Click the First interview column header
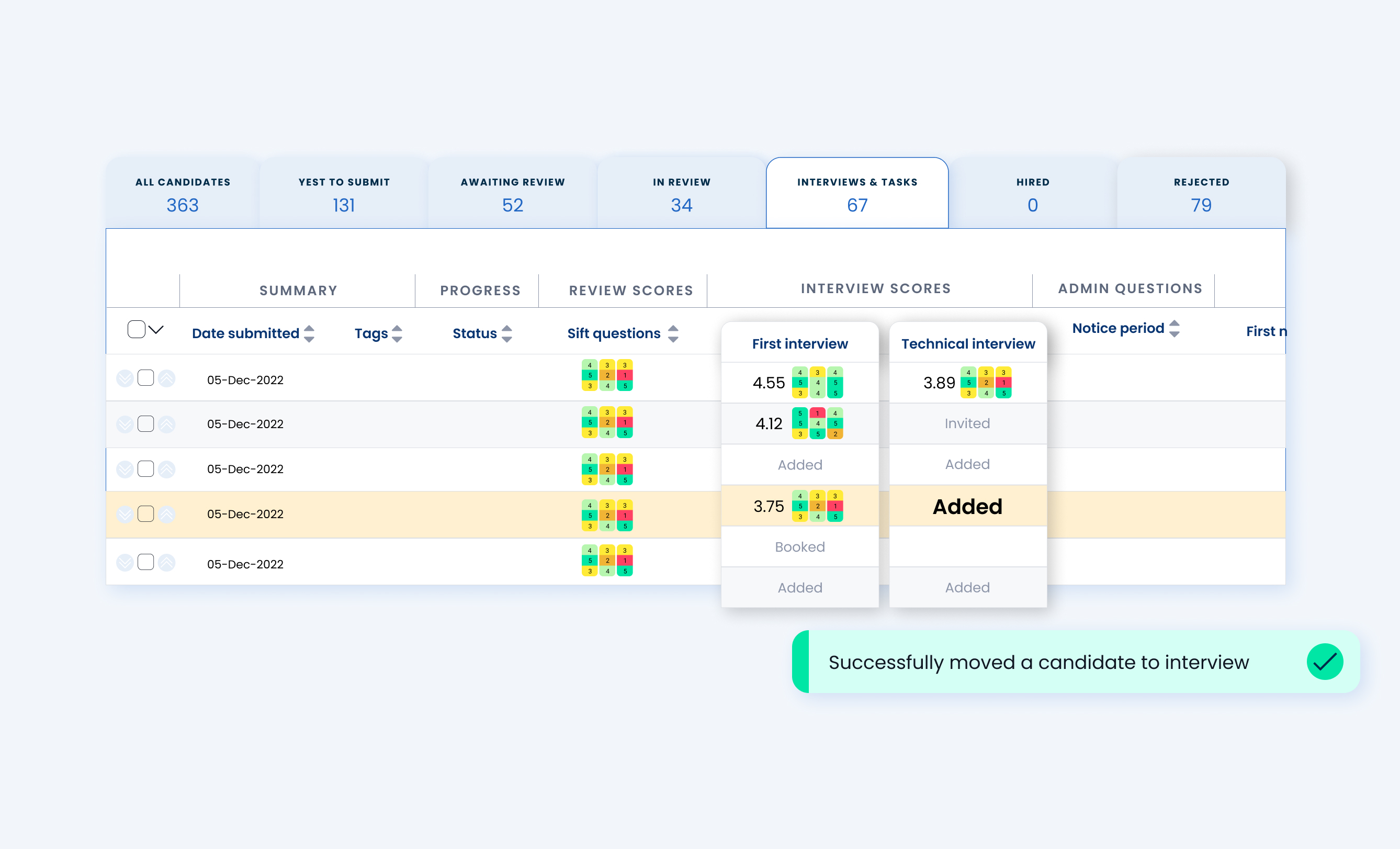The height and width of the screenshot is (849, 1400). tap(799, 344)
